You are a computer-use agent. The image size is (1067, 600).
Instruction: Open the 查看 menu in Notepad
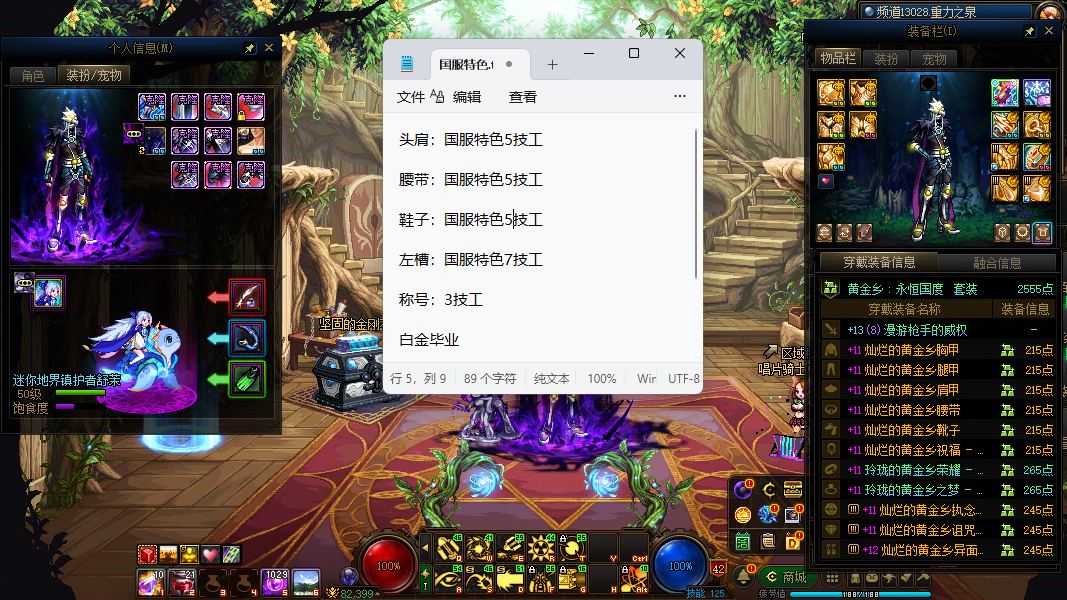[x=523, y=97]
